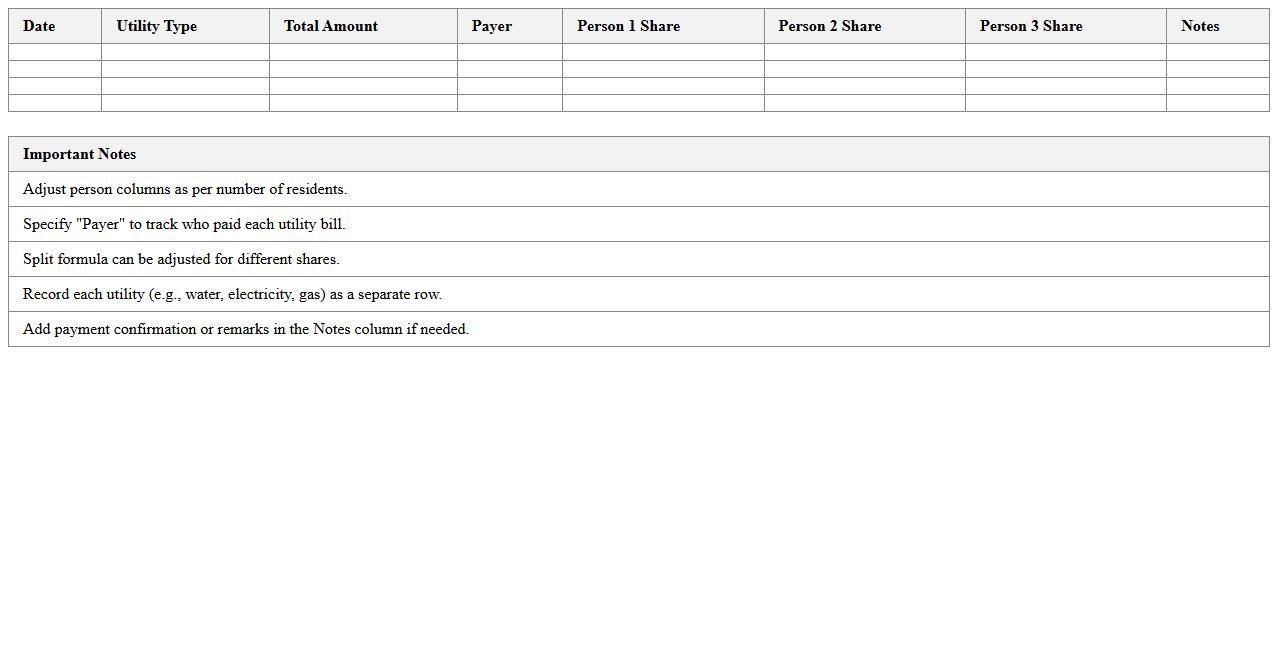
Task: Click the Date column header
Action: [x=39, y=26]
